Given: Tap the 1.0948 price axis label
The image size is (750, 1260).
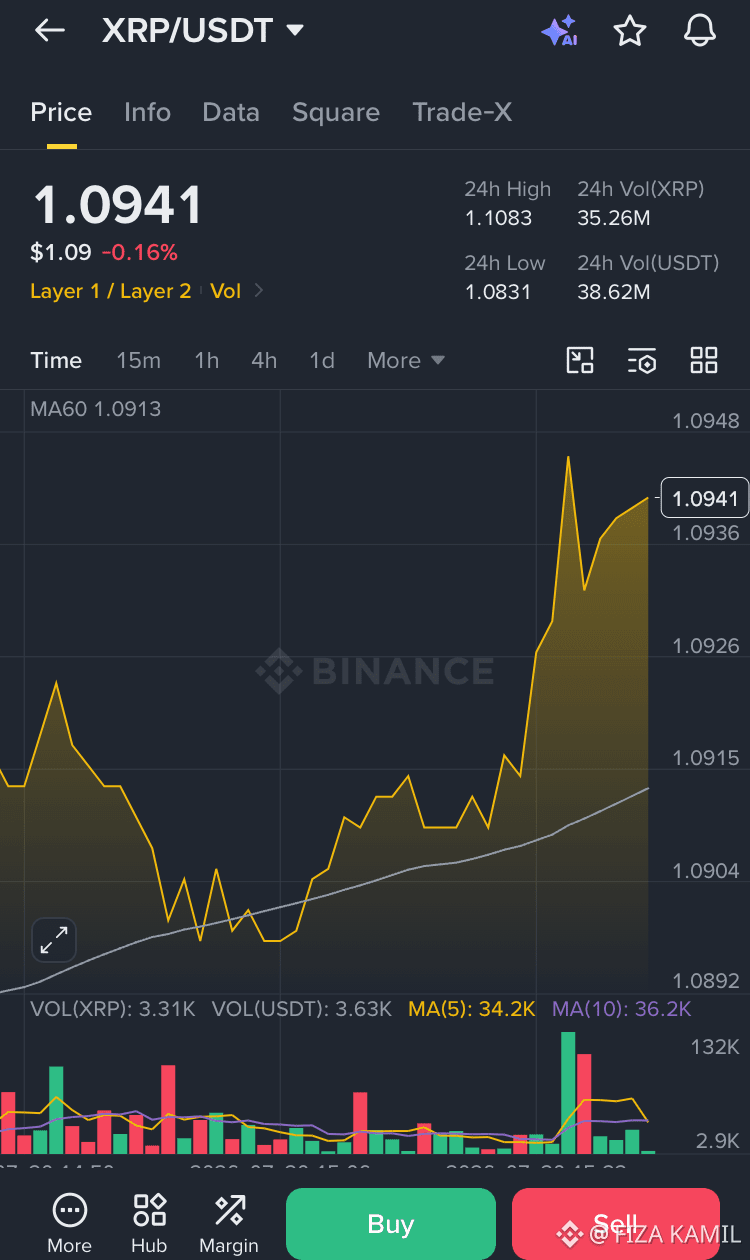Looking at the screenshot, I should pyautogui.click(x=706, y=421).
